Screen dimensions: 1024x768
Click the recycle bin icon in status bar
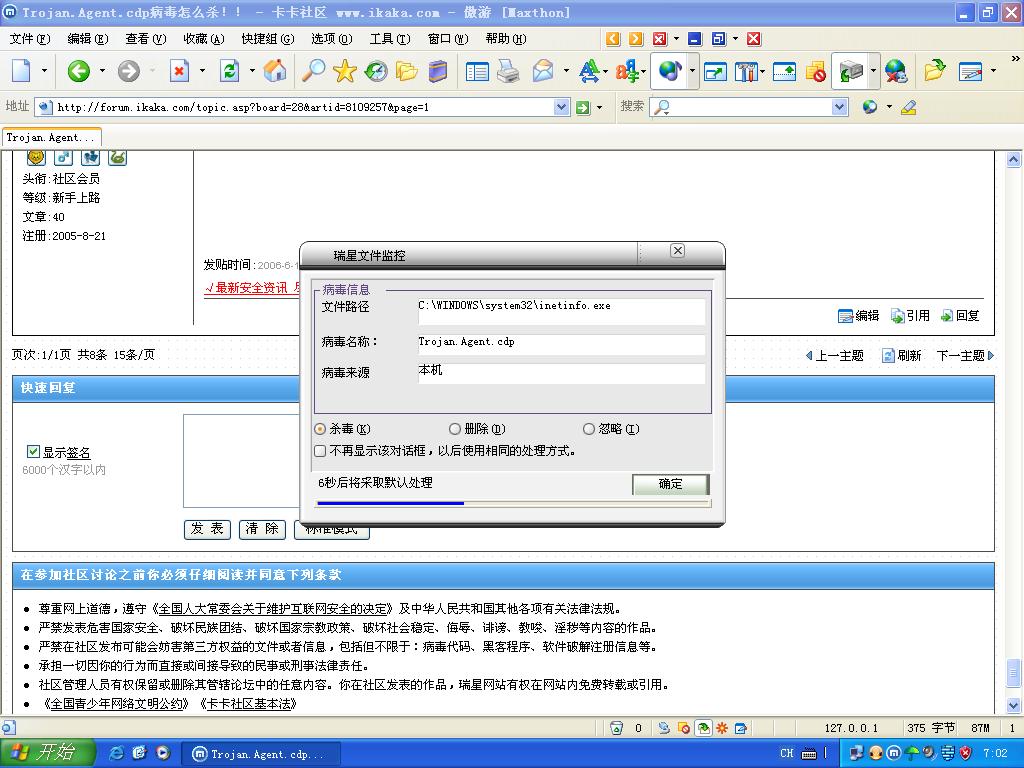pos(616,728)
